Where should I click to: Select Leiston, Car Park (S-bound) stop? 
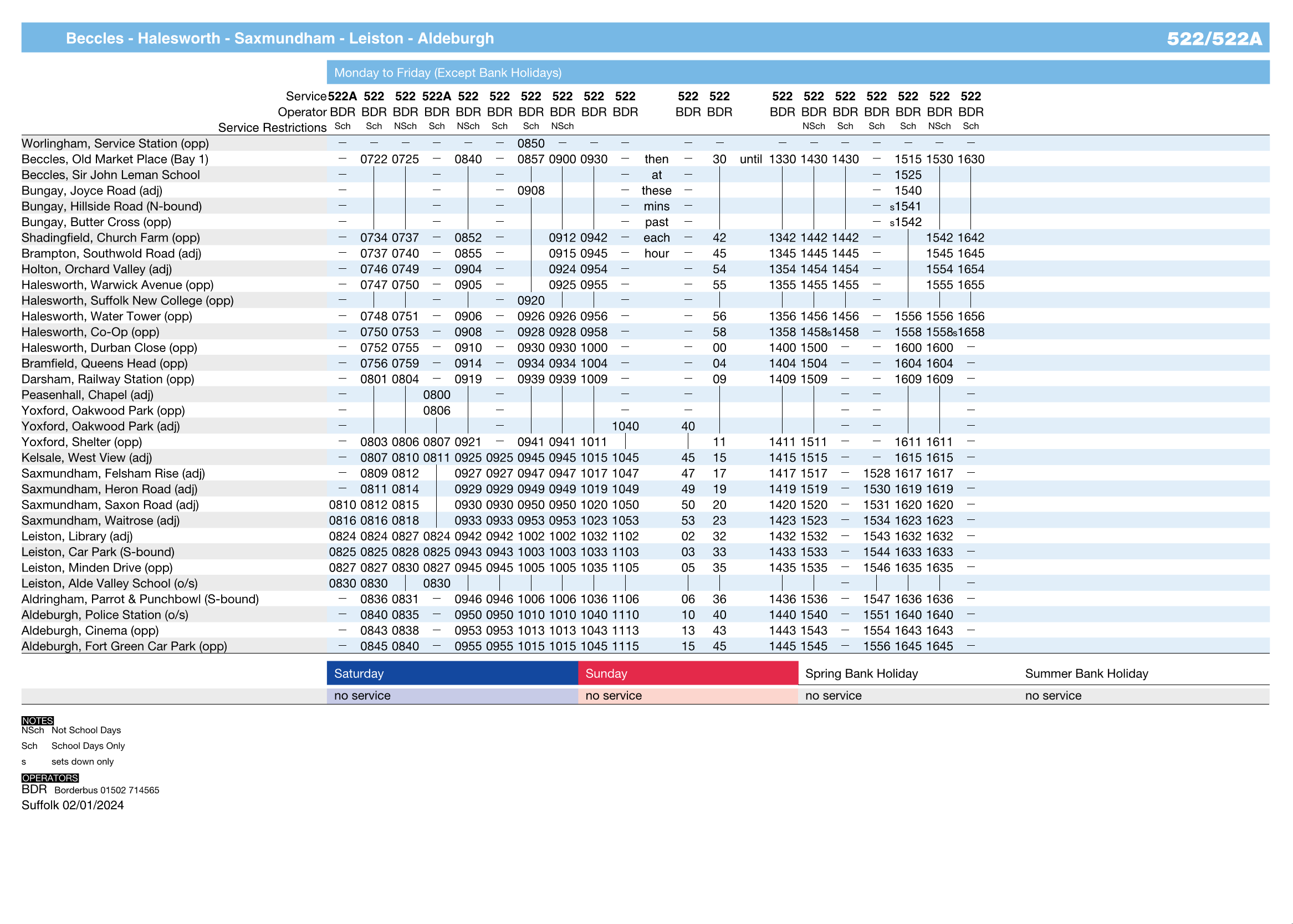click(x=98, y=552)
